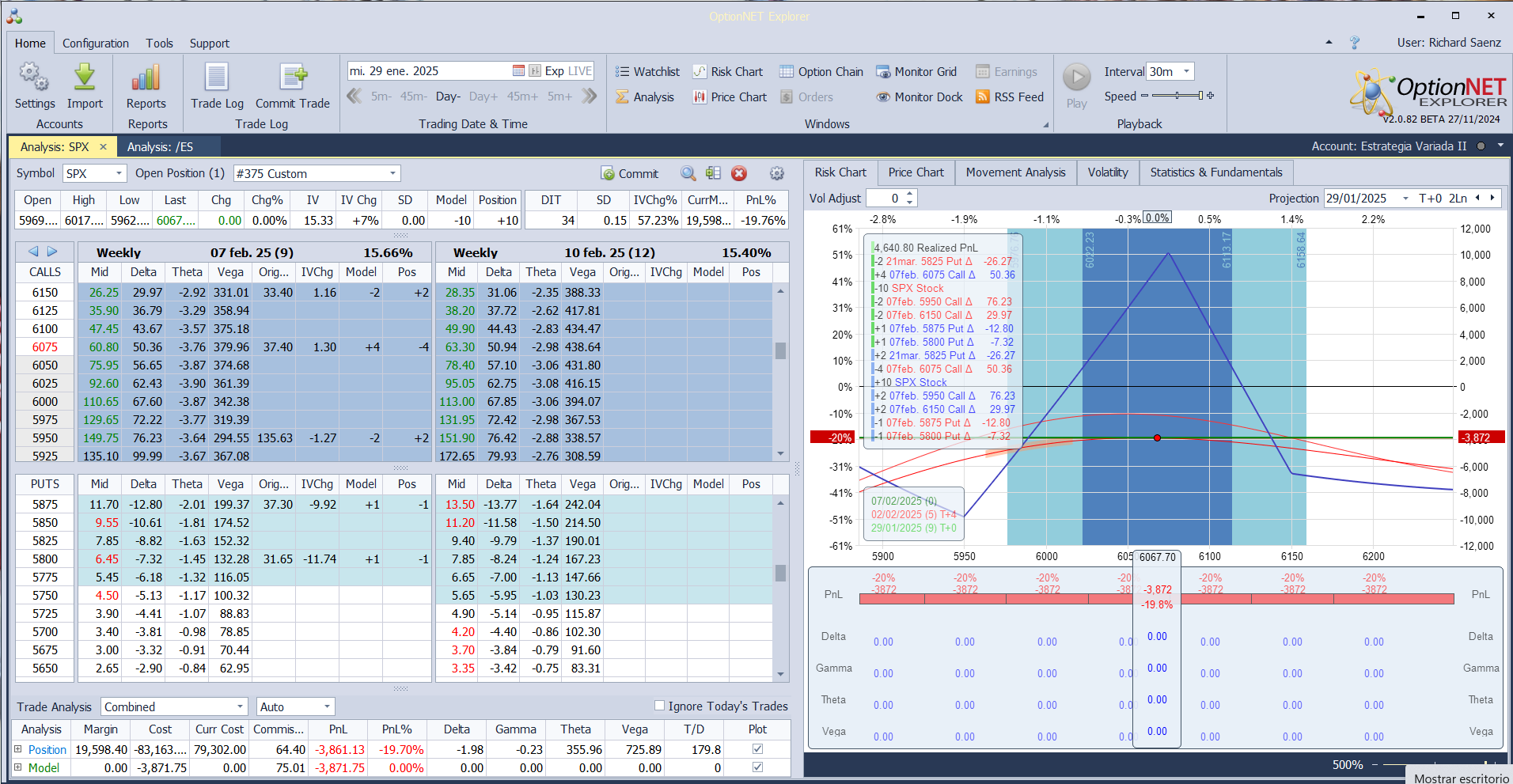
Task: Go to next expiration with blue right arrow
Action: (x=52, y=252)
